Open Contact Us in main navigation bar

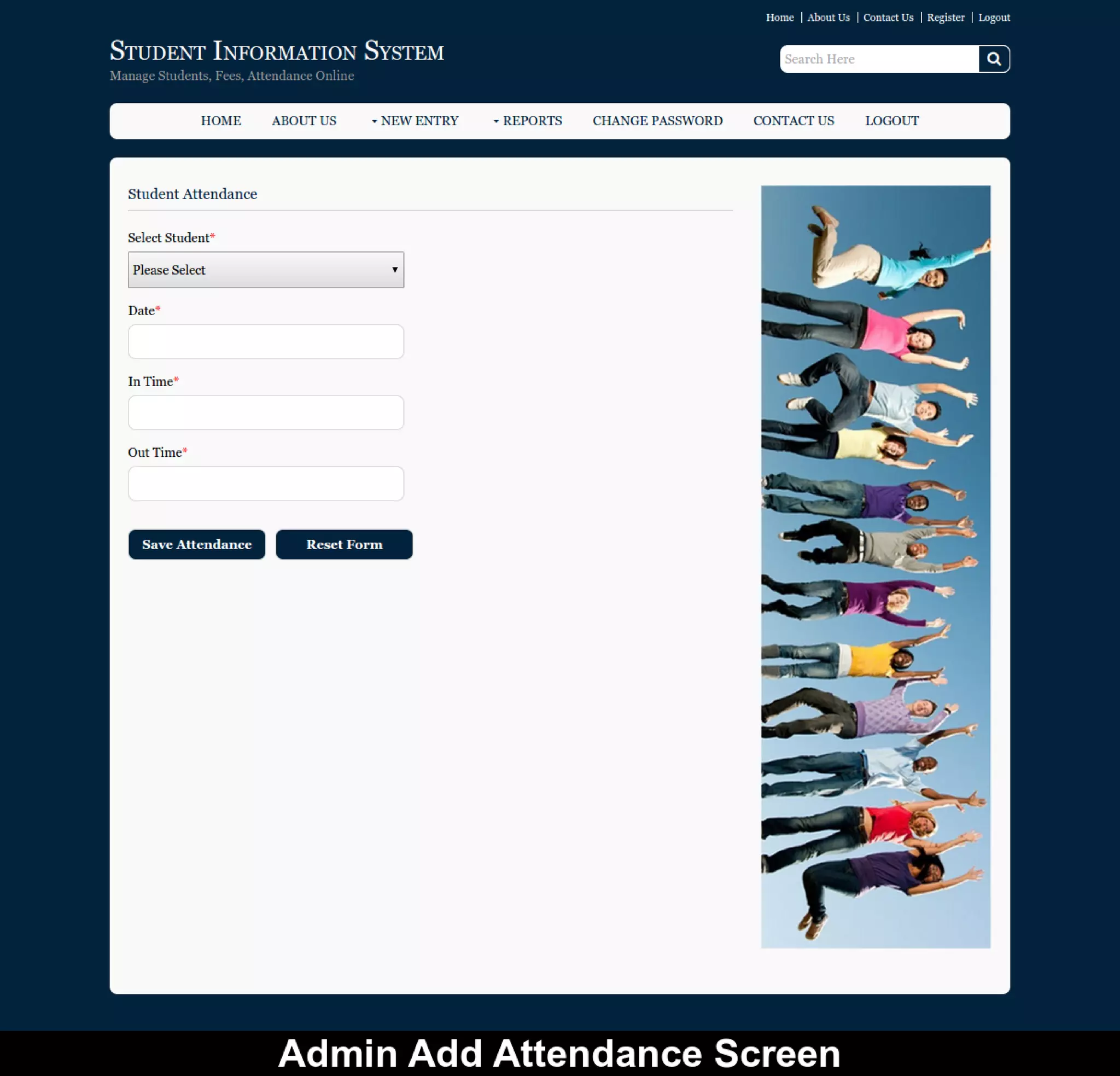coord(794,121)
